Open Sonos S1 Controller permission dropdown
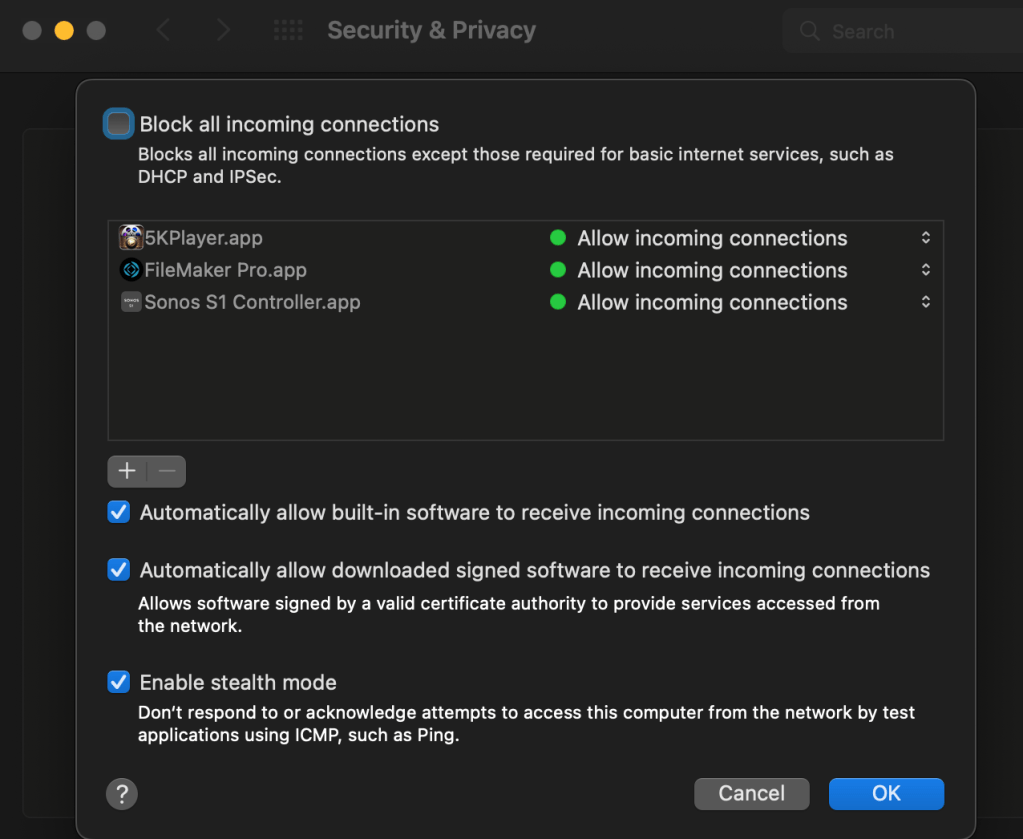Screen dimensions: 1023x839 [925, 302]
